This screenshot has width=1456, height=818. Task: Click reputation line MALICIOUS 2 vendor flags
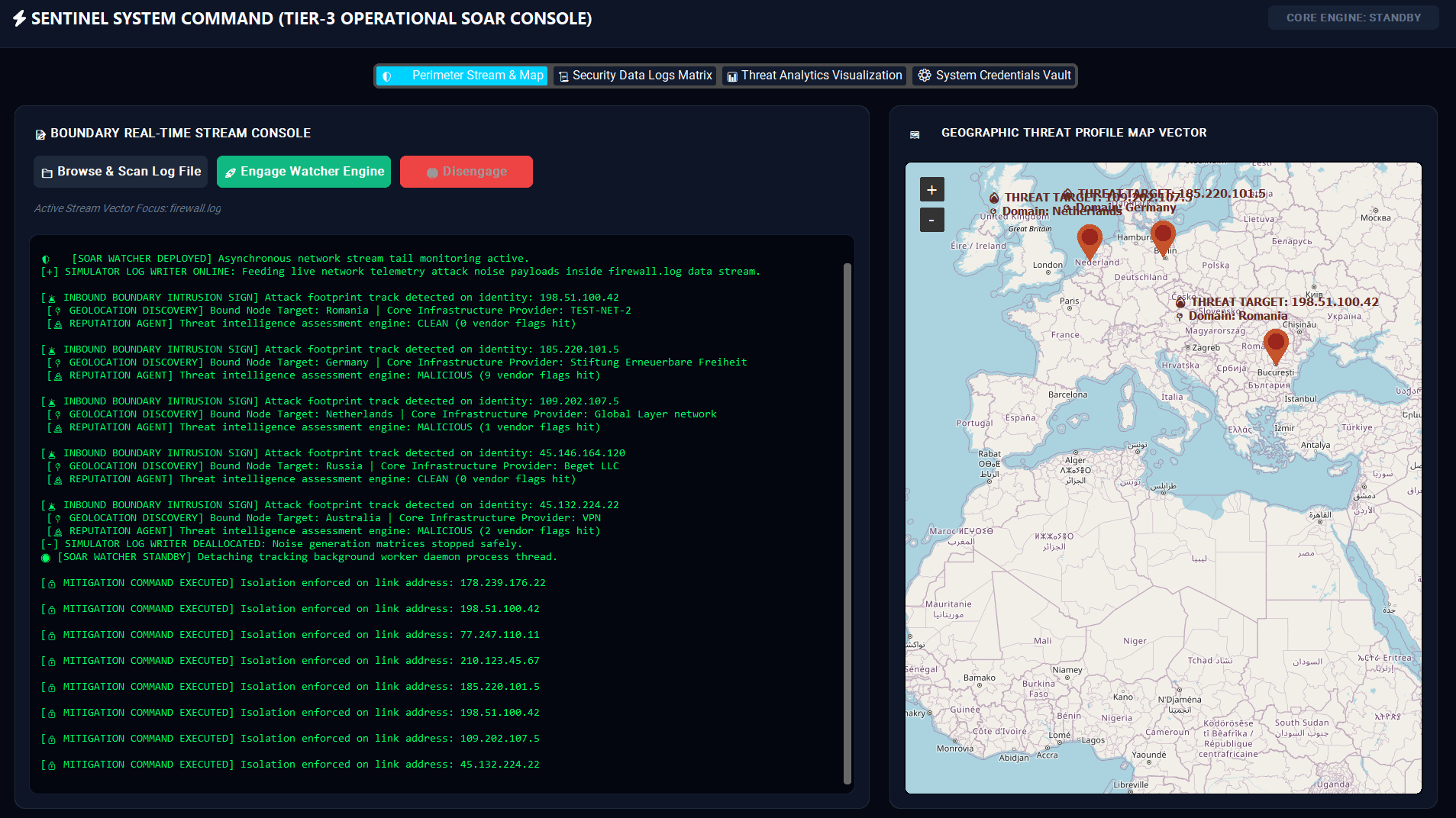pyautogui.click(x=324, y=531)
